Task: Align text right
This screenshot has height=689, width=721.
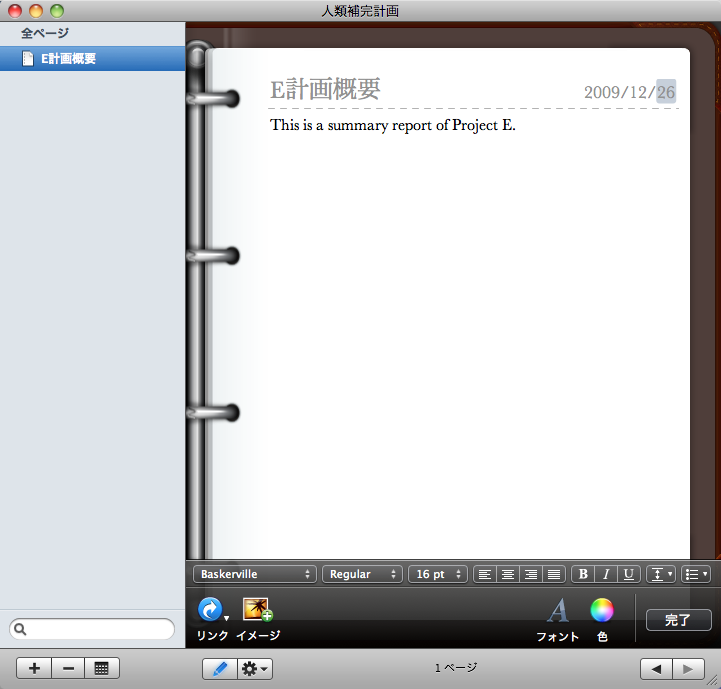Action: [531, 574]
